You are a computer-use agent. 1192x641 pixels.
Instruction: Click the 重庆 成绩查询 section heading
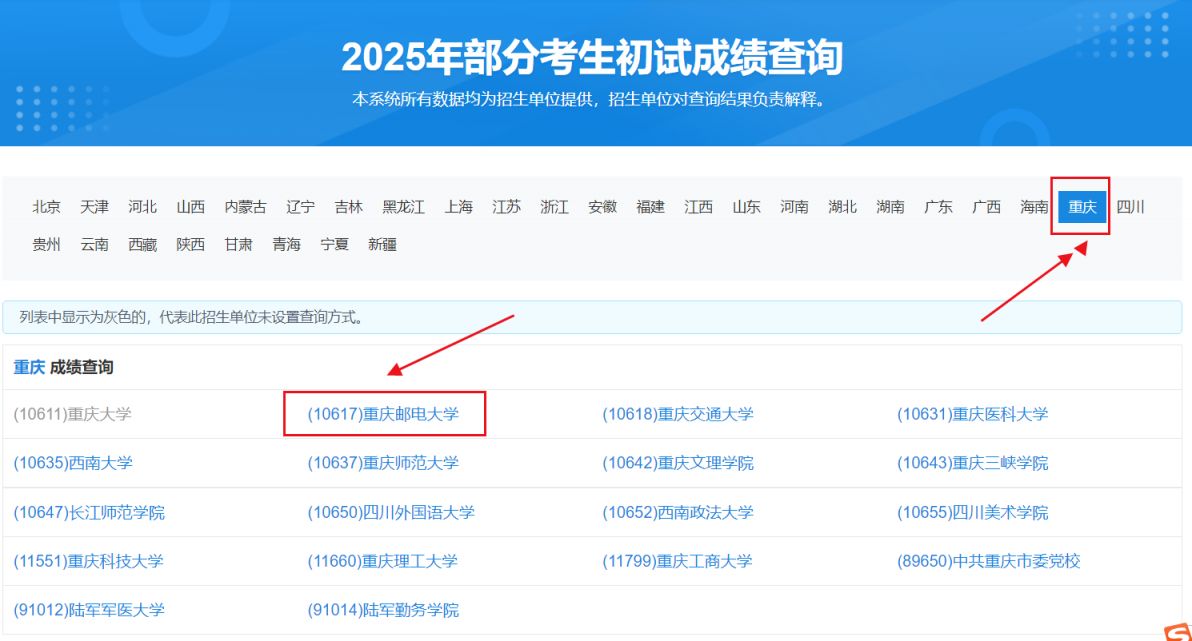click(x=63, y=367)
